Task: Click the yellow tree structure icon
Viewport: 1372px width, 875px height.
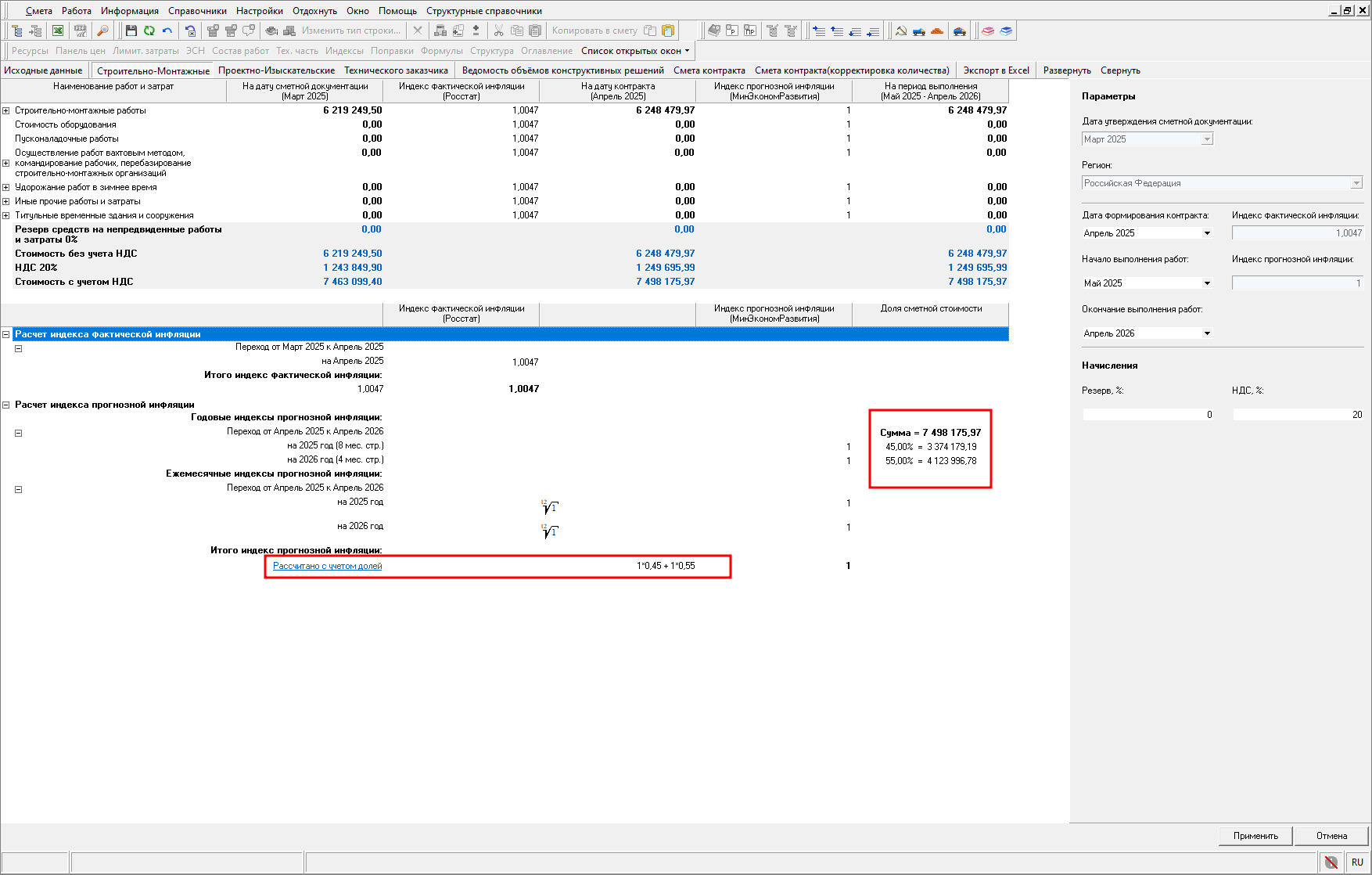Action: point(16,31)
